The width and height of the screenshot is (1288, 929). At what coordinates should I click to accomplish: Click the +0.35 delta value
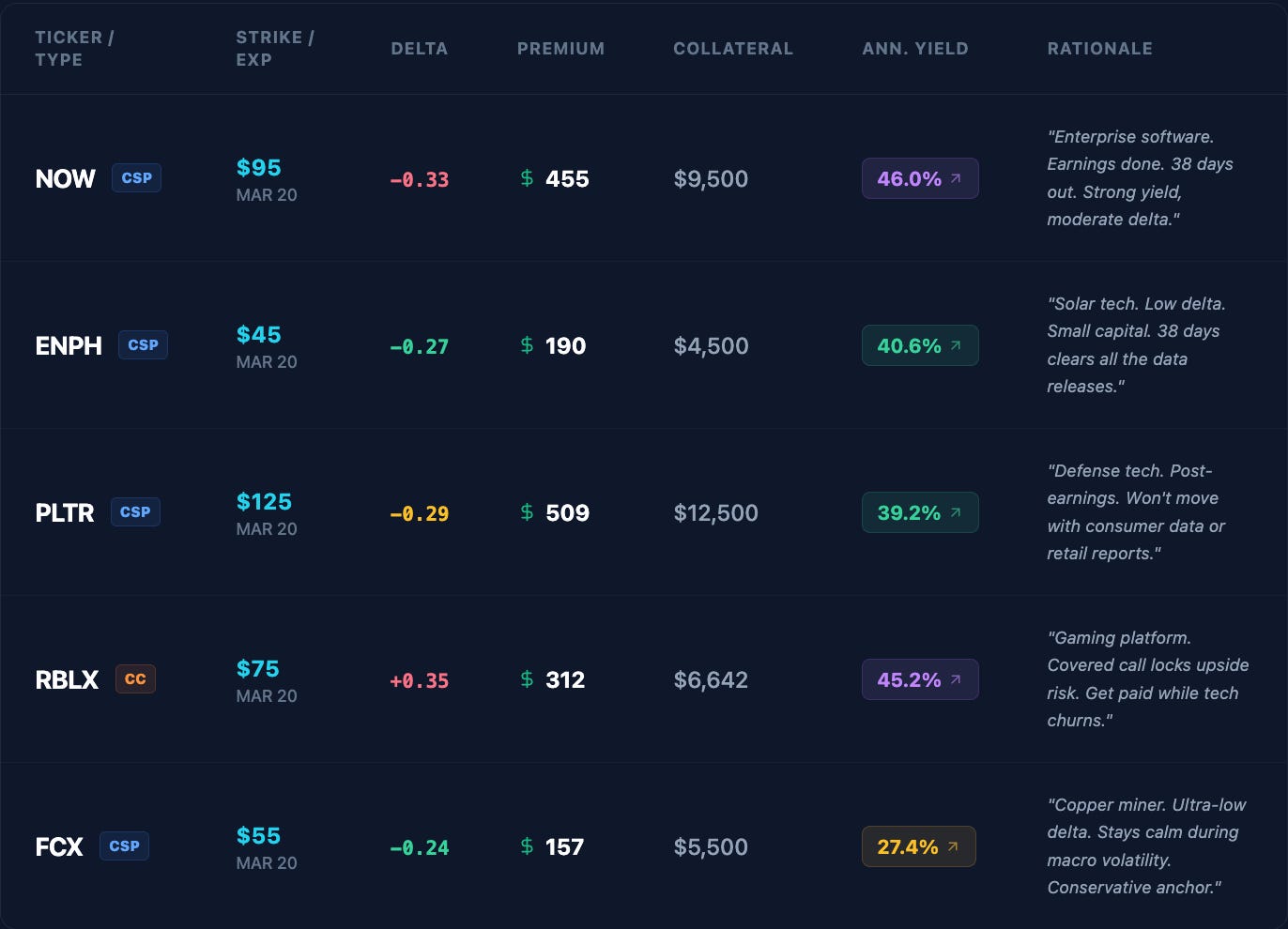(420, 680)
